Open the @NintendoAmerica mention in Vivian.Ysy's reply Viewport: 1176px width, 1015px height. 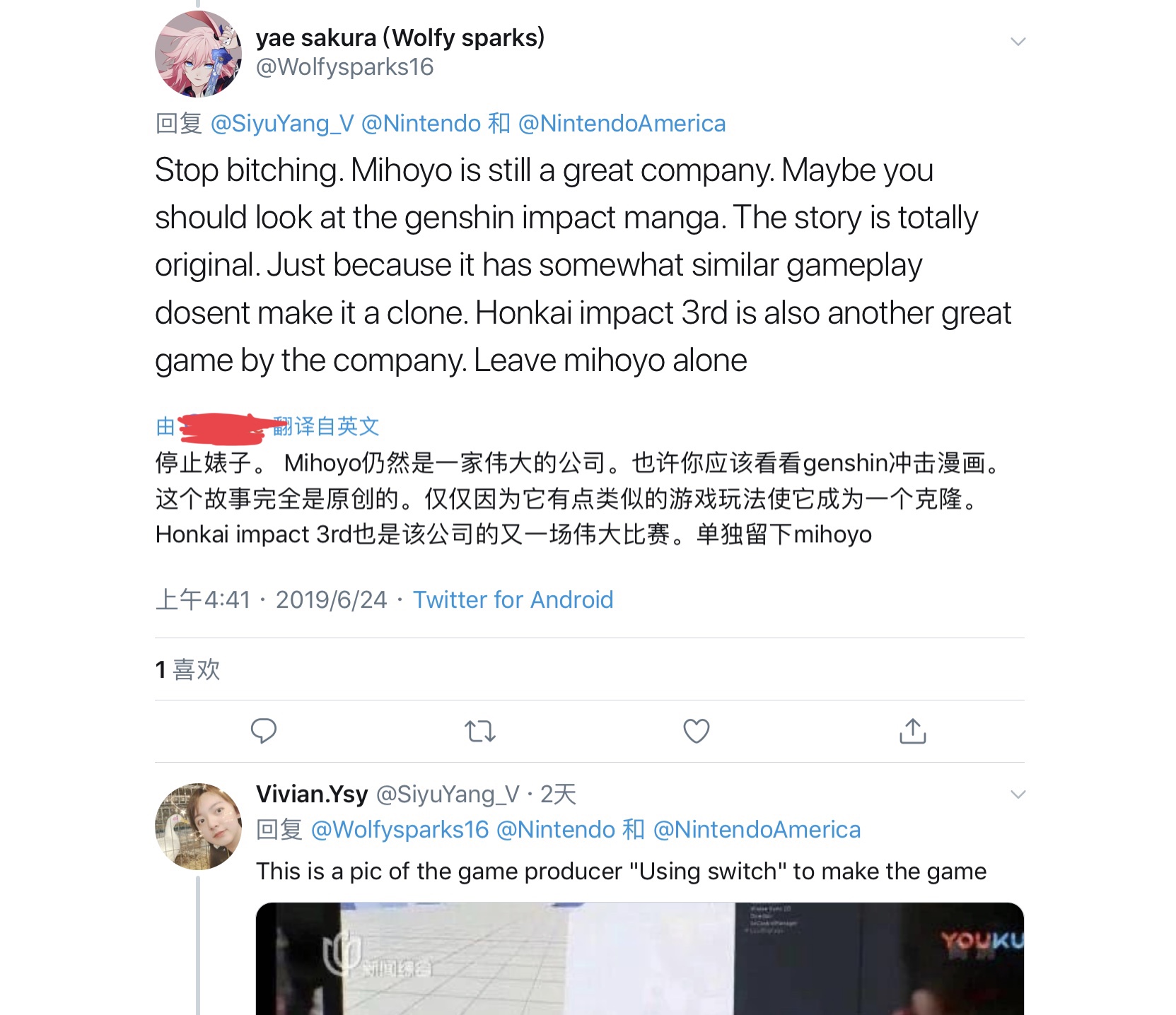757,830
